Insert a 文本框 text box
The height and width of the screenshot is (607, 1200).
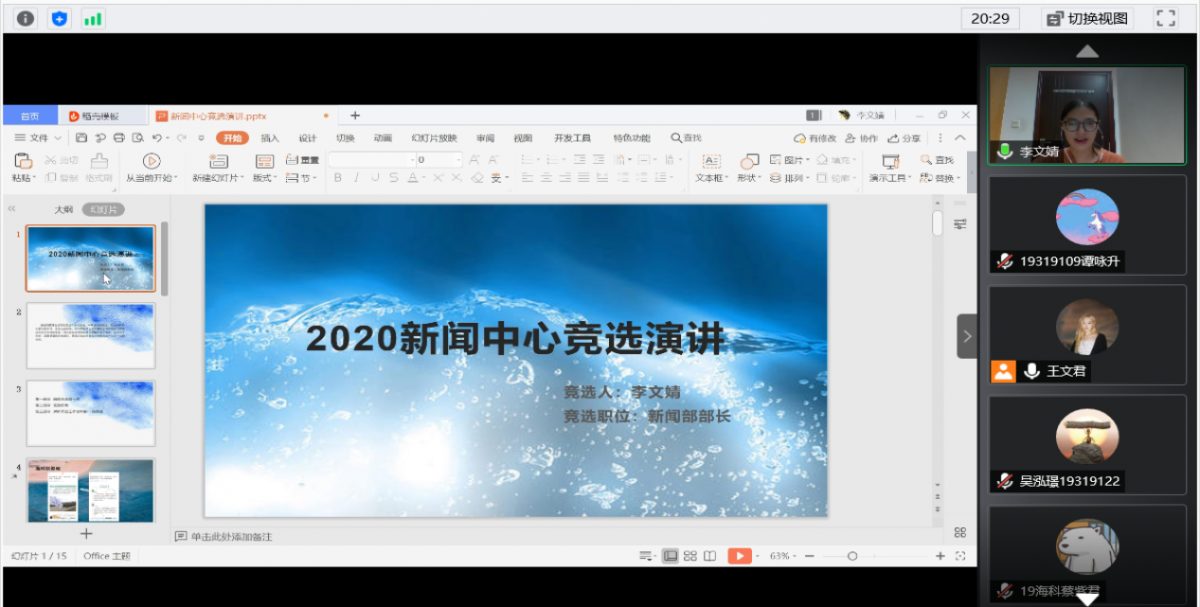(x=711, y=162)
